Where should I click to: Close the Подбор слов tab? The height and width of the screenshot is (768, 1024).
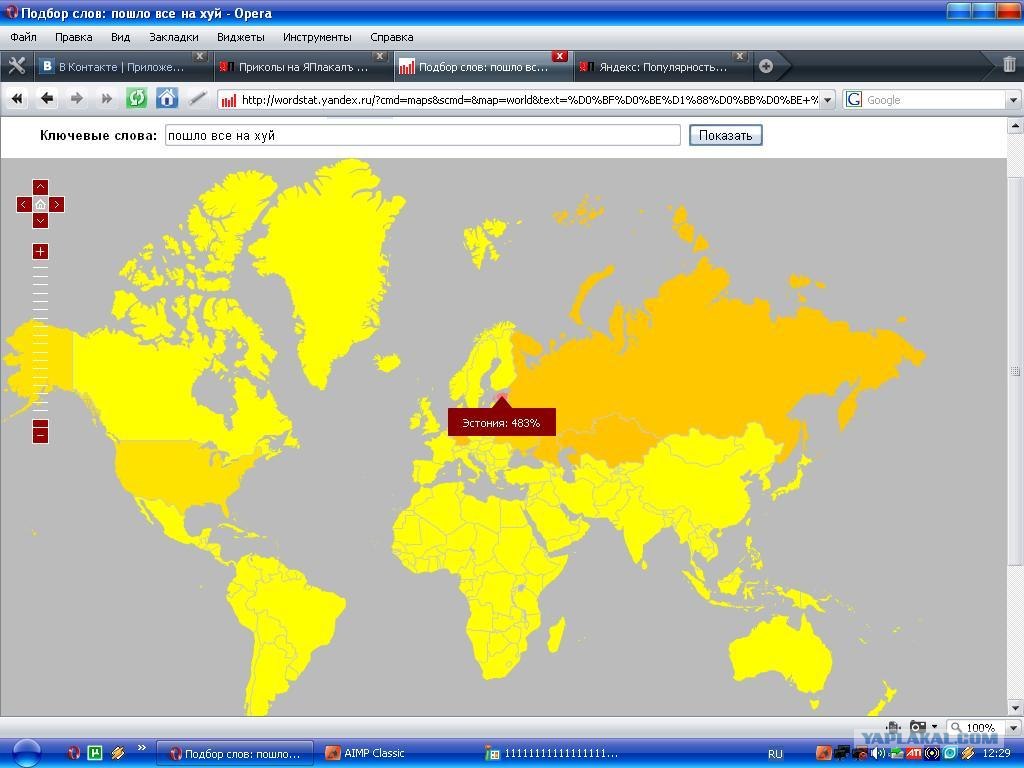[560, 56]
